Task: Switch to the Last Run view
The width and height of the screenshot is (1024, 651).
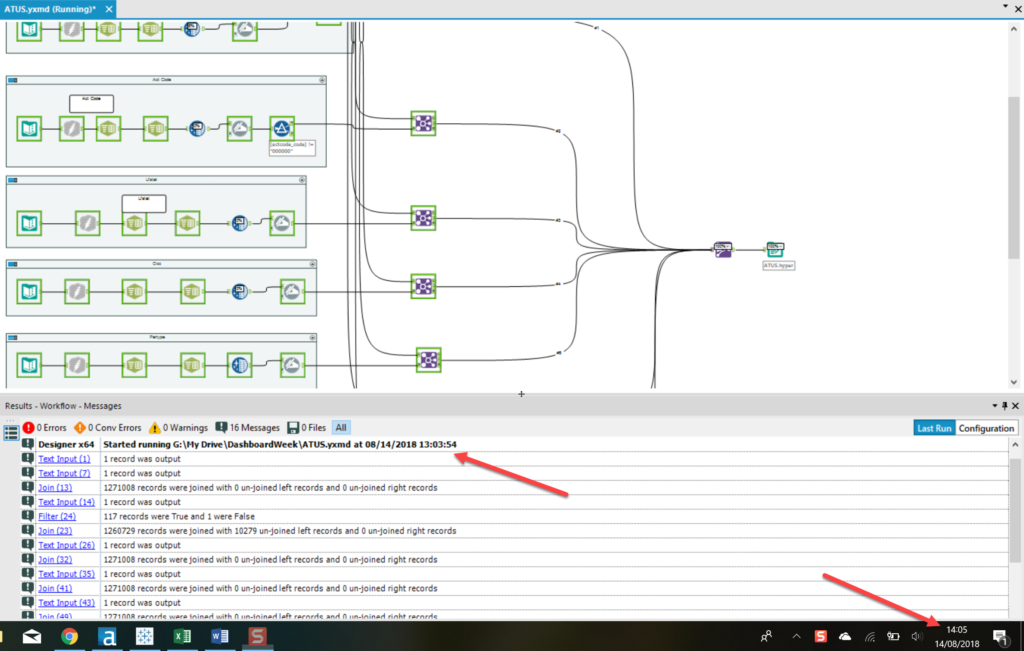Action: click(934, 428)
